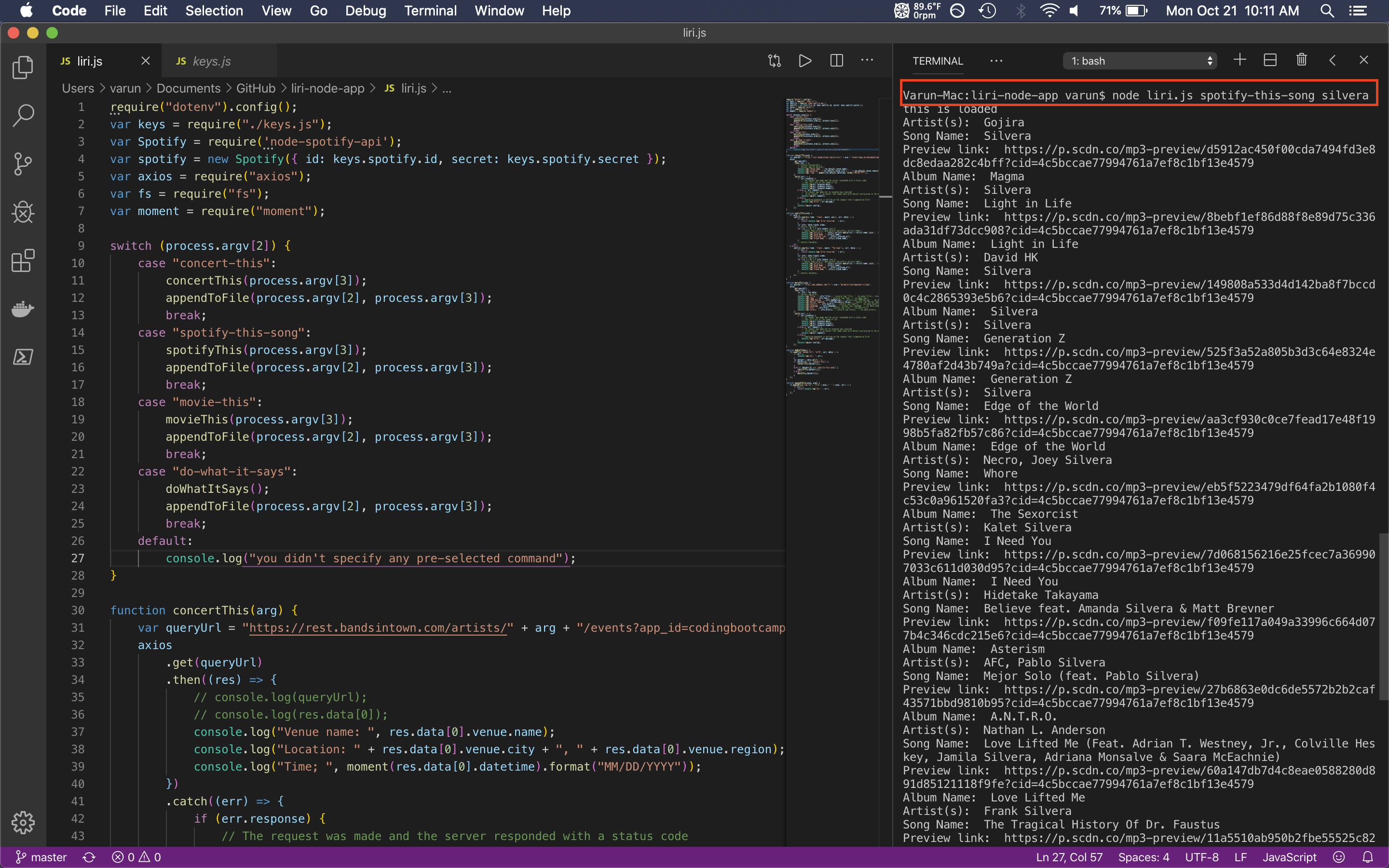Open the Explorer view in activity bar

[23, 67]
